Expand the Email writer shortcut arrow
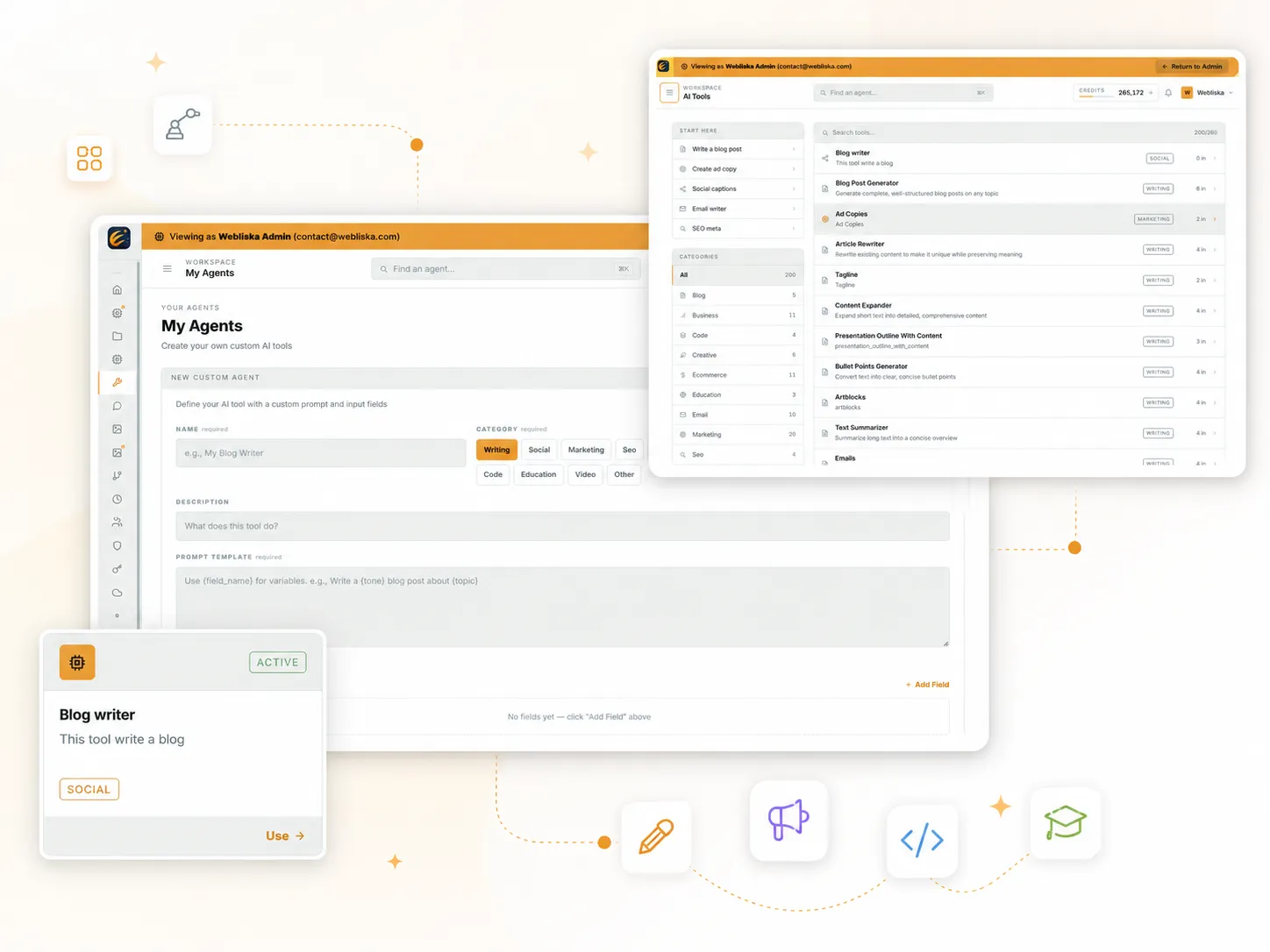The width and height of the screenshot is (1270, 952). (x=794, y=209)
